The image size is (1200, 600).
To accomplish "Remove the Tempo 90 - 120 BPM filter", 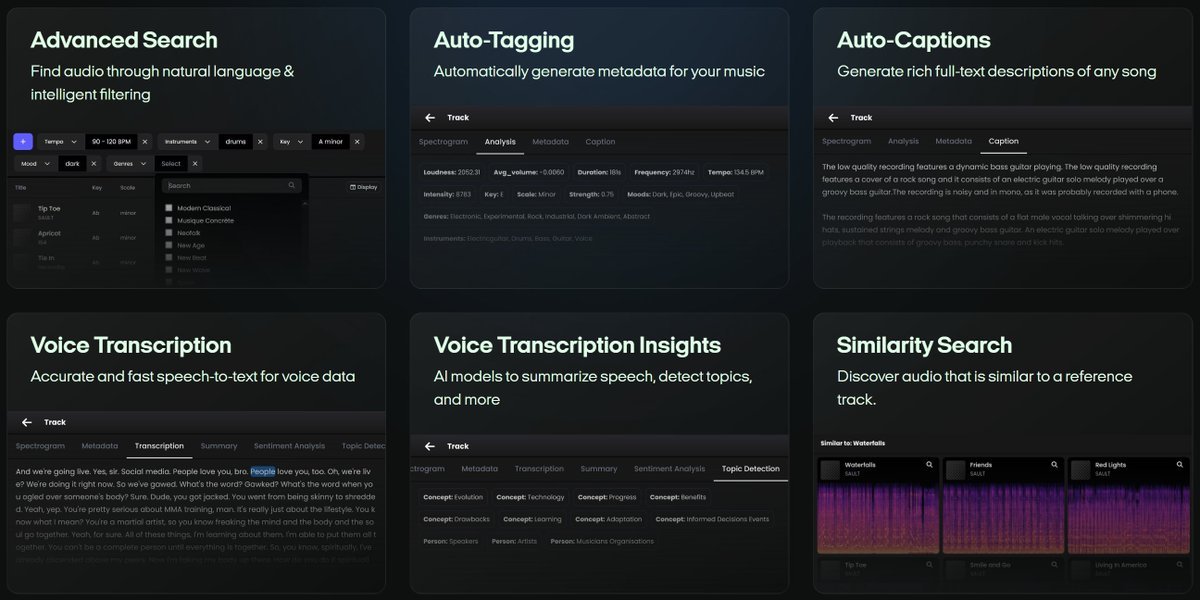I will (145, 142).
